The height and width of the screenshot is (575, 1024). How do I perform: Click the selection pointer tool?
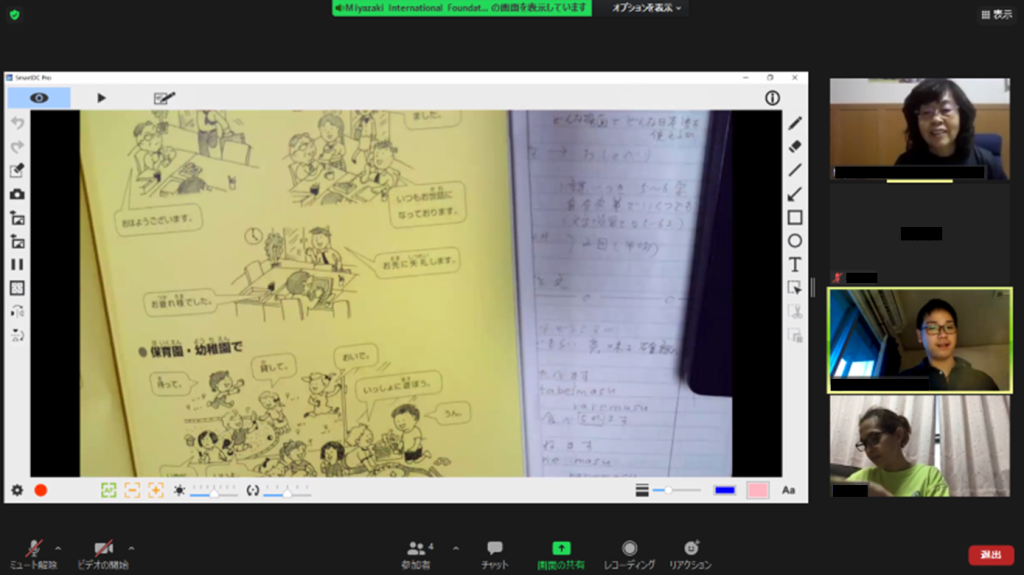click(795, 288)
